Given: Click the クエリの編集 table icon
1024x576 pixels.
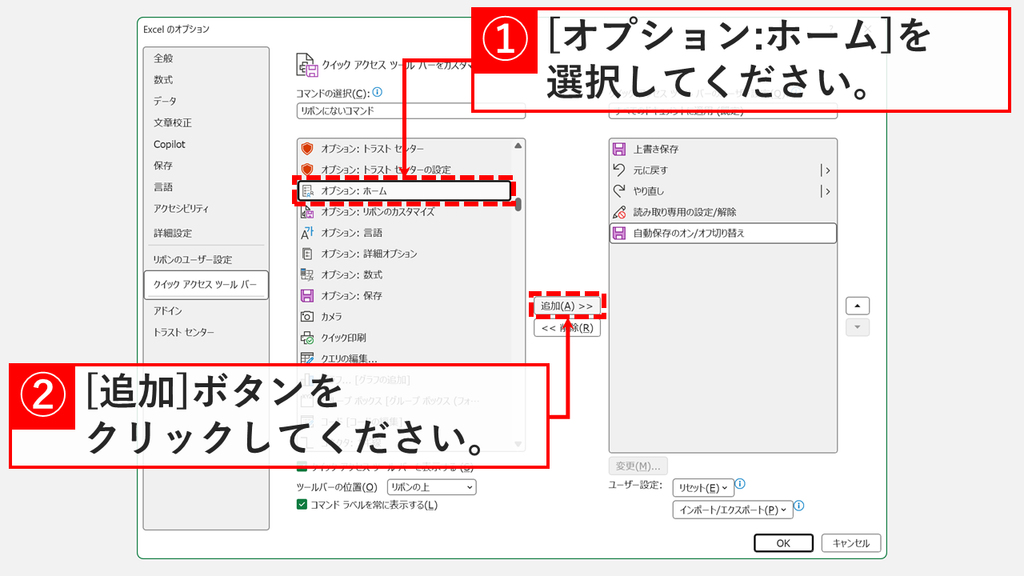Looking at the screenshot, I should [307, 358].
